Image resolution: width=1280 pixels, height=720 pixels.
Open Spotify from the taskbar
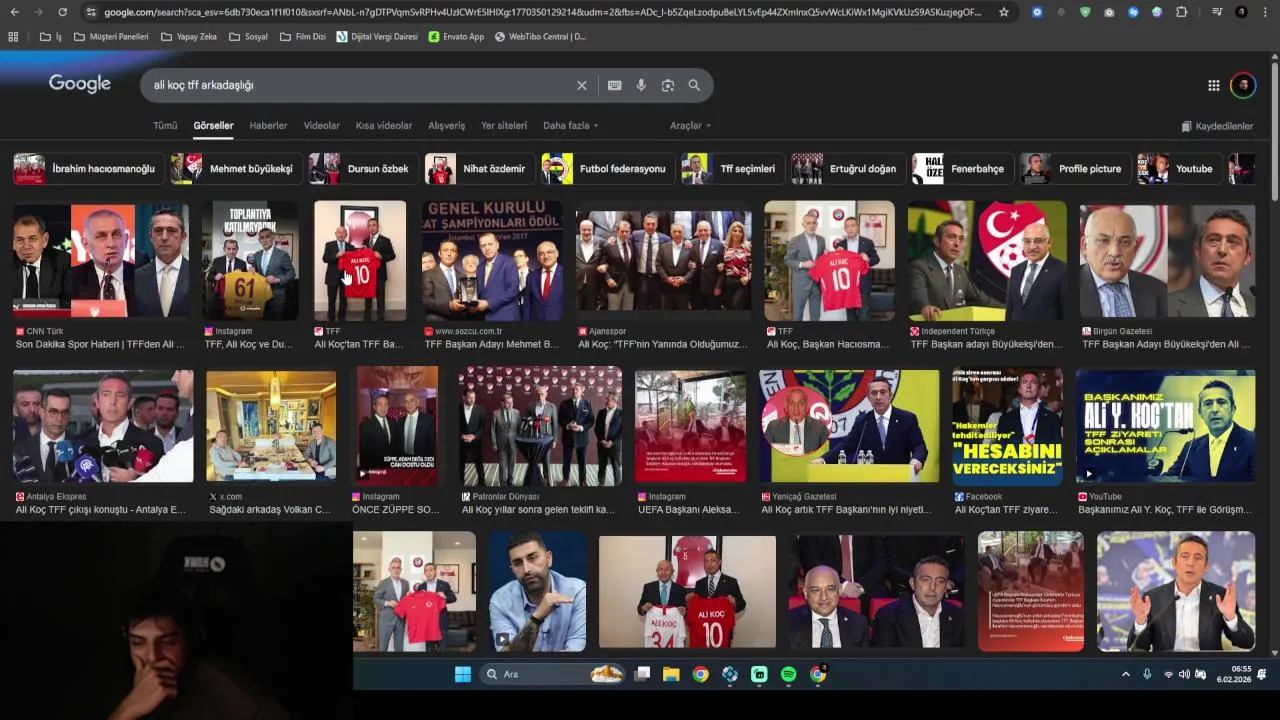[x=788, y=674]
